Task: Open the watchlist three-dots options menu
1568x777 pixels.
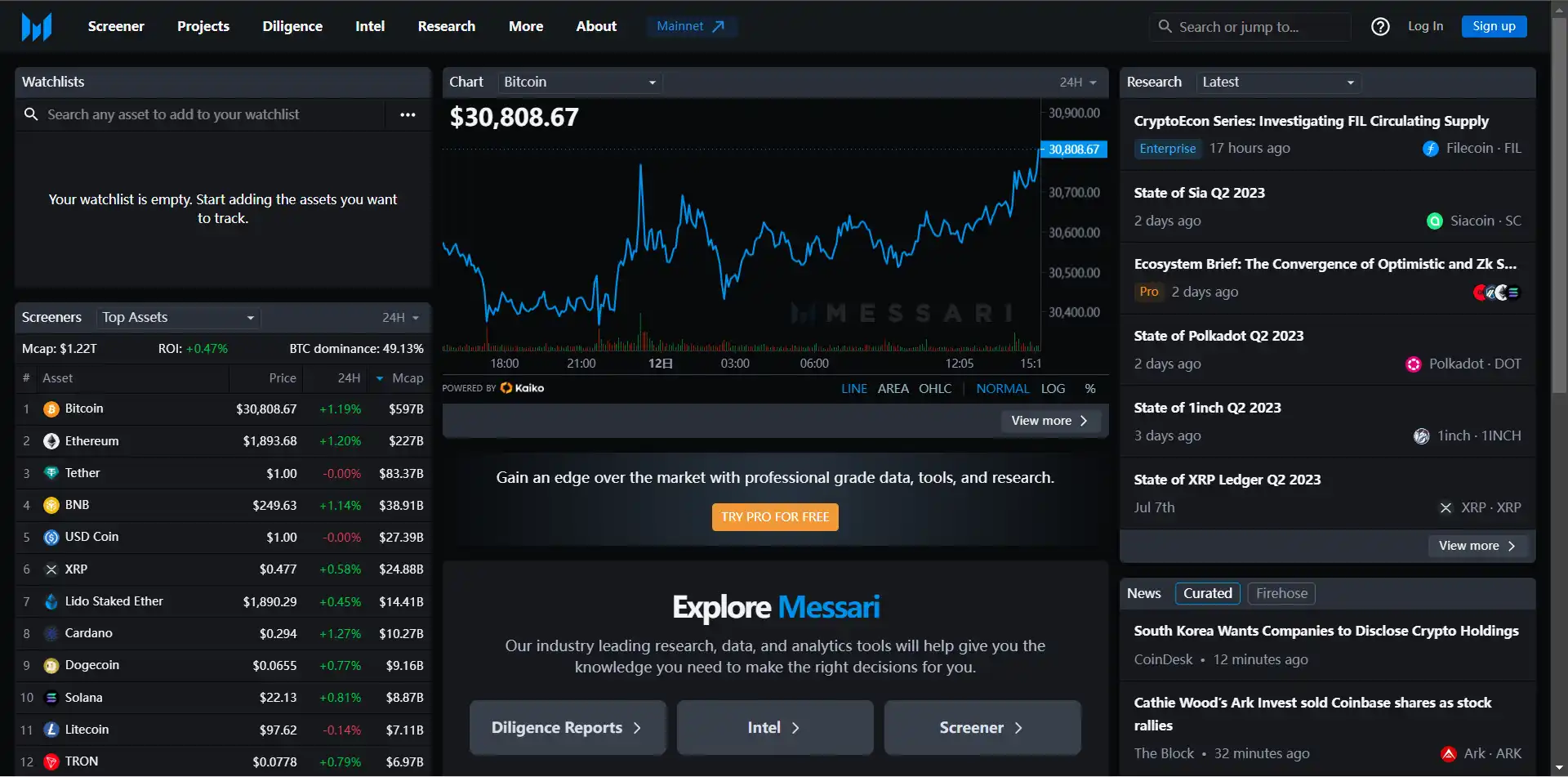Action: pos(408,114)
